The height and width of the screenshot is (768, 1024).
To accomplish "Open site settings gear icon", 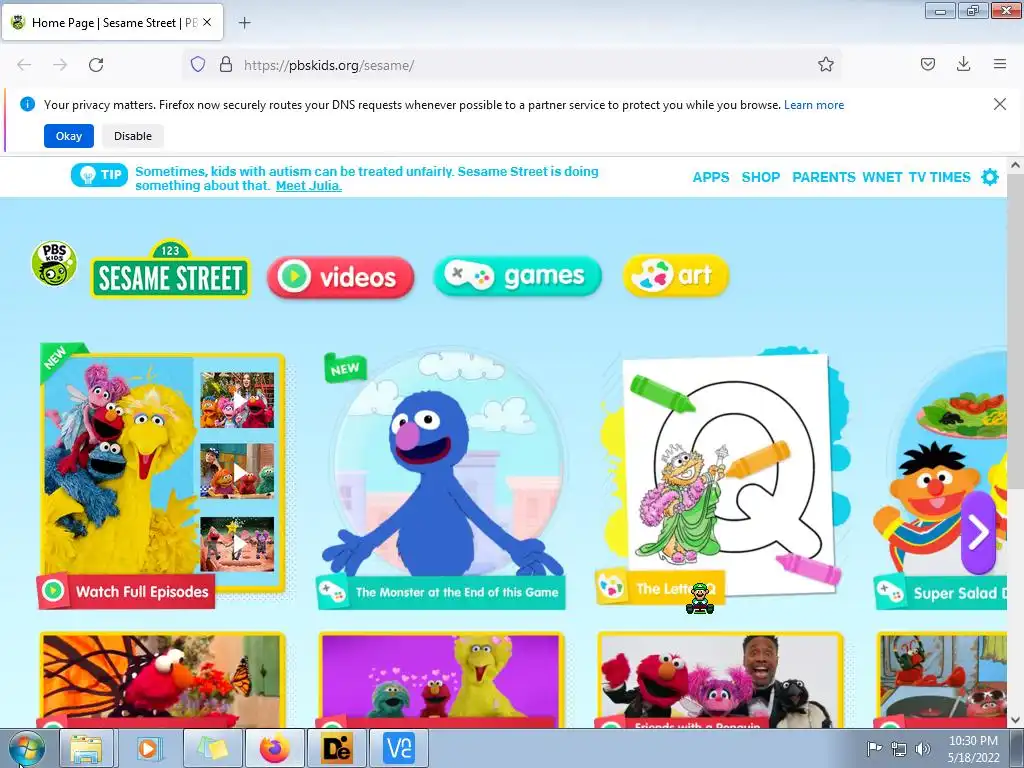I will tap(990, 177).
